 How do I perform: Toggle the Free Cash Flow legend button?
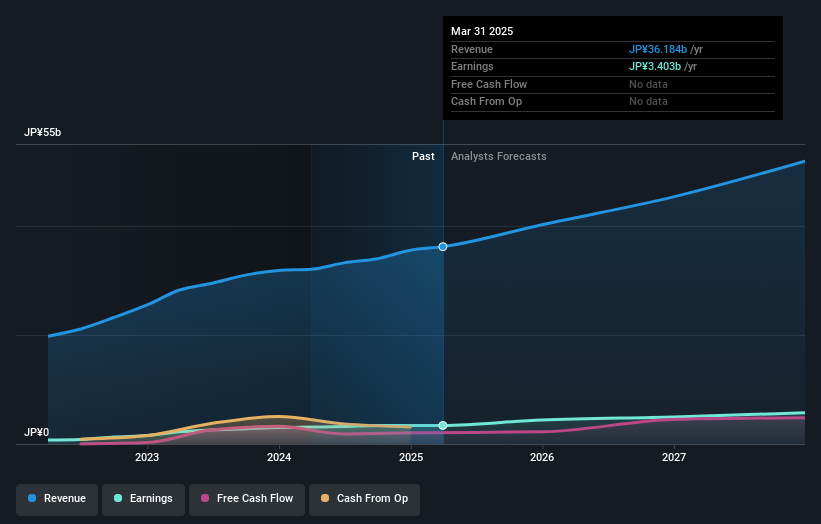tap(247, 499)
